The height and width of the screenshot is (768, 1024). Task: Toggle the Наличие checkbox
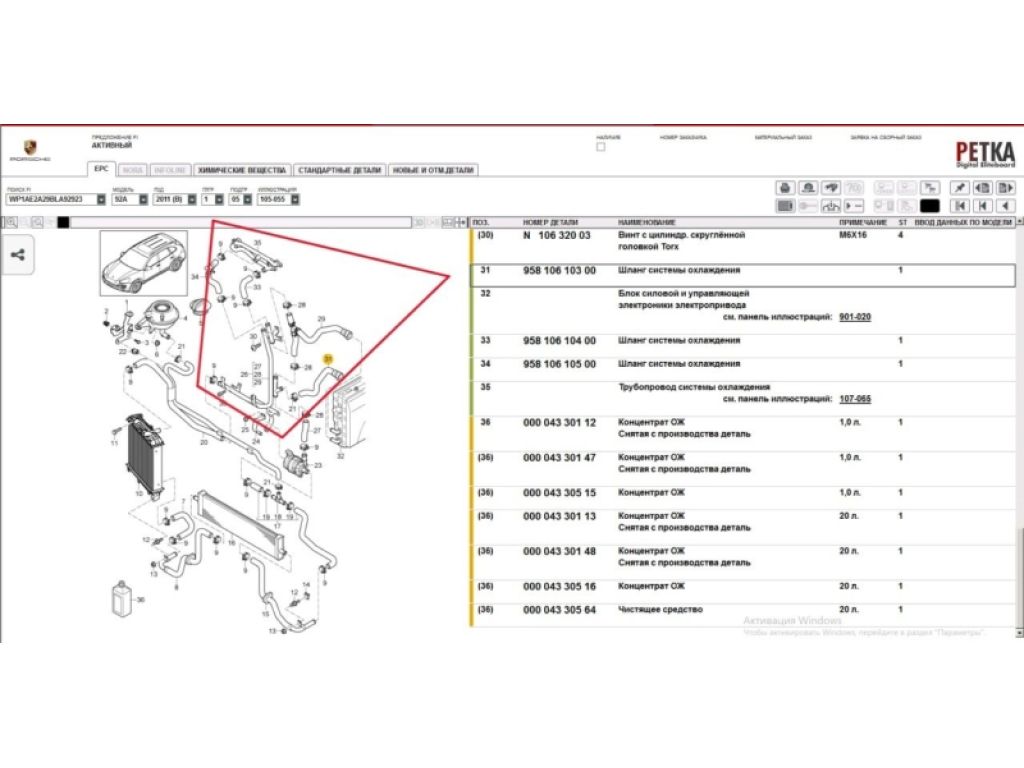tap(600, 147)
